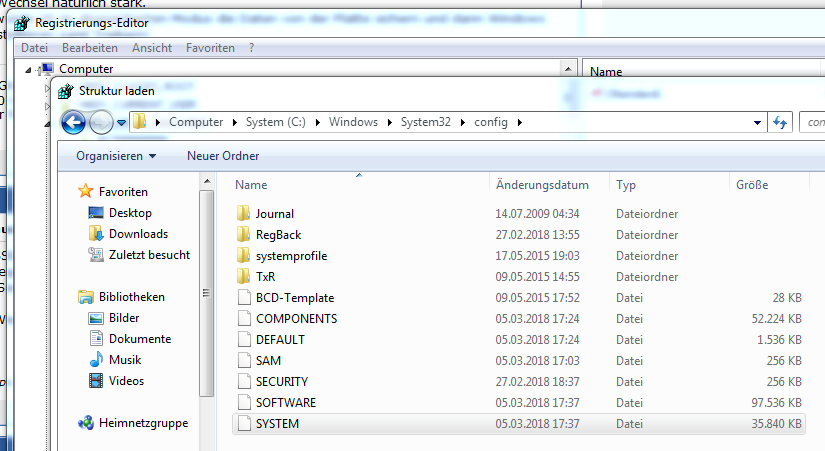825x451 pixels.
Task: Select the BCD-Template file icon
Action: coord(244,297)
